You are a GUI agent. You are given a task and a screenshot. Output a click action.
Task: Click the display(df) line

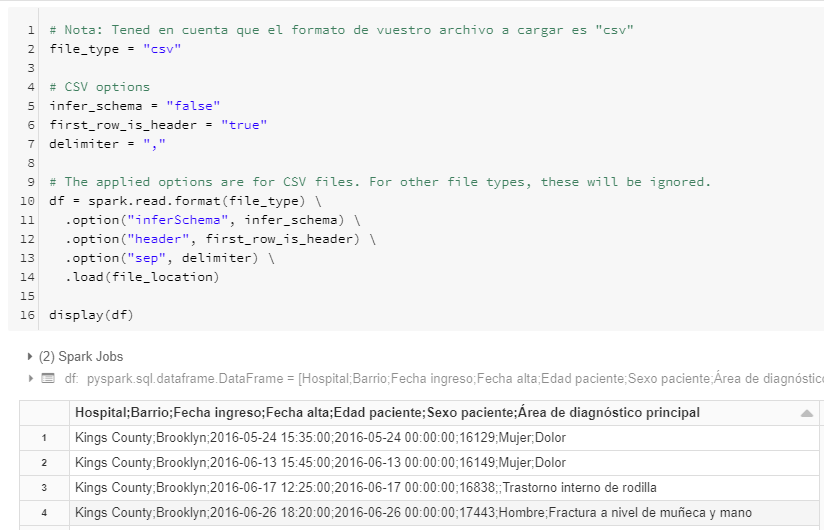[91, 315]
